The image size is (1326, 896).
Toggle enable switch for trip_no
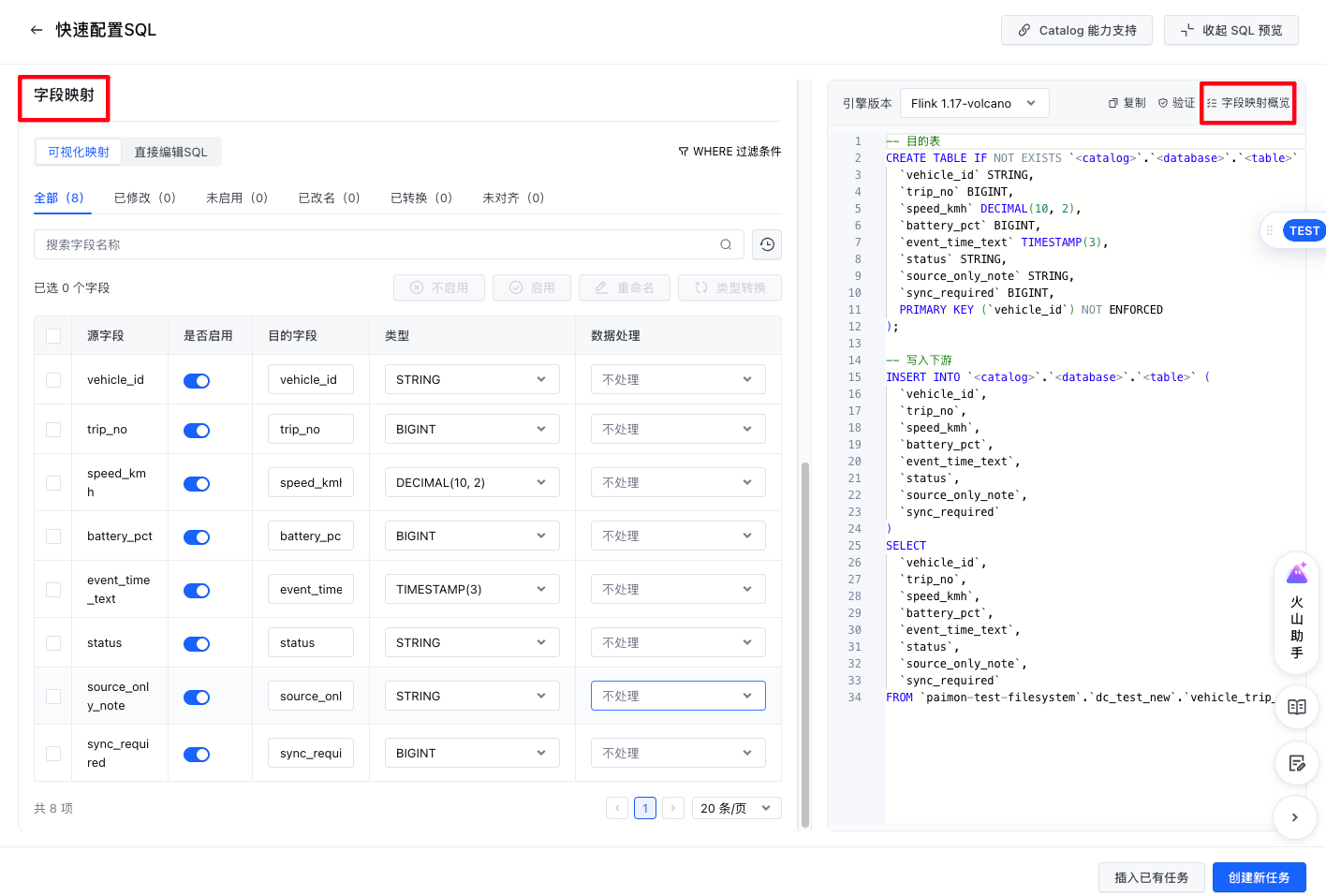click(x=197, y=430)
